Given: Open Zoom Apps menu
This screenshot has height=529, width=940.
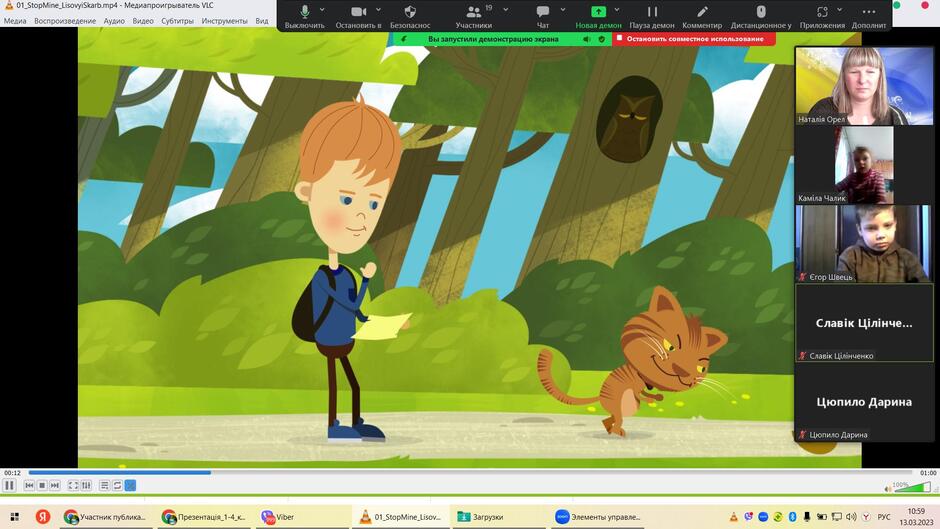Looking at the screenshot, I should click(x=822, y=16).
